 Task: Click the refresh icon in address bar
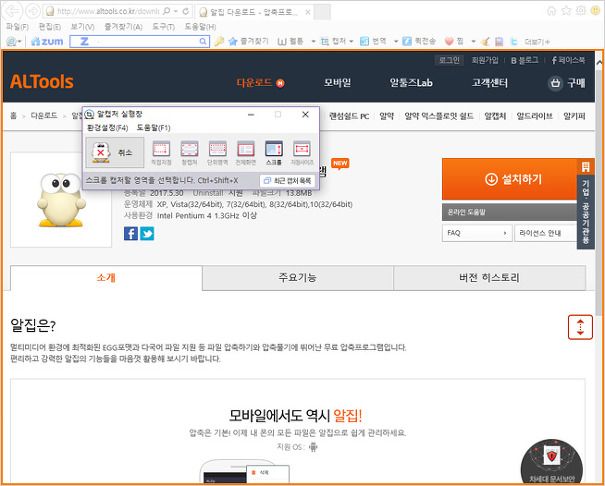(186, 11)
